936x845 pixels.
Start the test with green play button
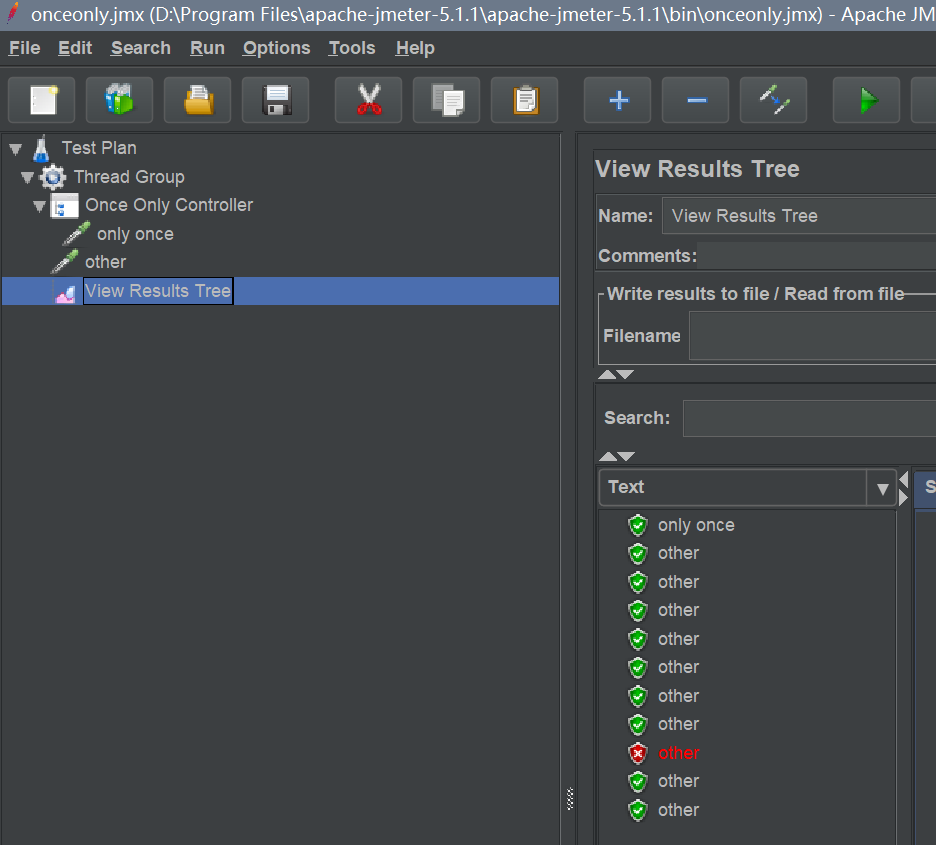tap(867, 100)
